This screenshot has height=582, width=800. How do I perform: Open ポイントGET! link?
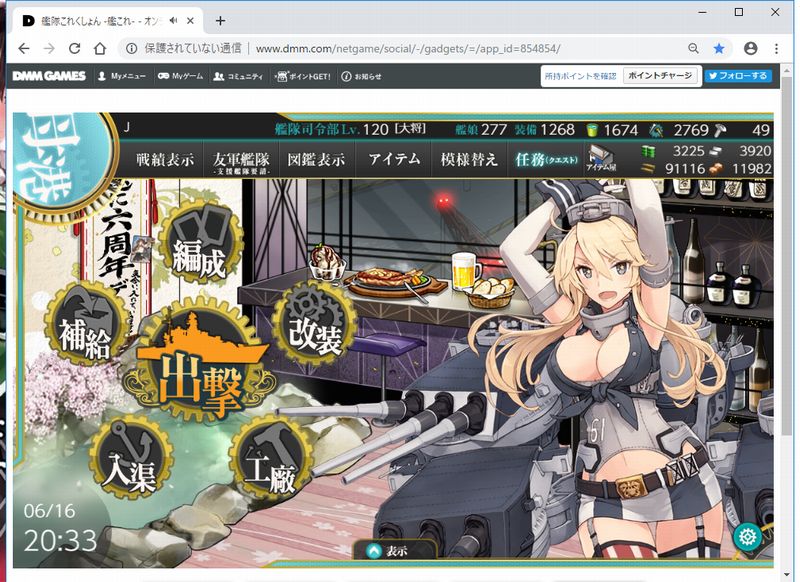303,76
